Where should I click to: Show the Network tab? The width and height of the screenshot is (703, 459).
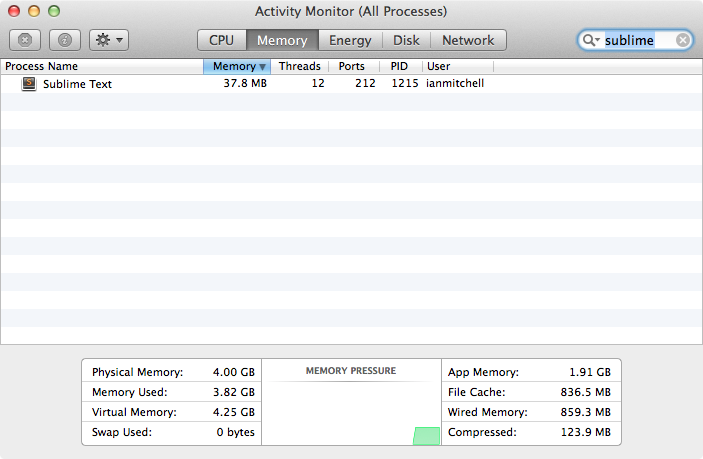(468, 40)
